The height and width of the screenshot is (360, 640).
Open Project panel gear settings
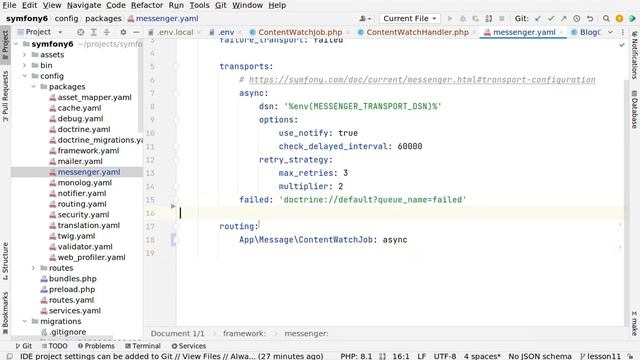click(x=123, y=32)
